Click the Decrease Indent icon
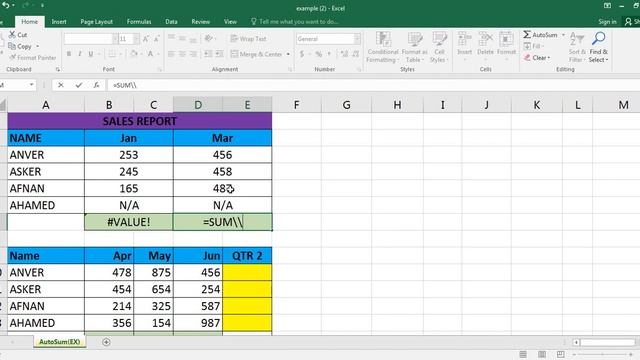The height and width of the screenshot is (360, 640). (x=208, y=54)
